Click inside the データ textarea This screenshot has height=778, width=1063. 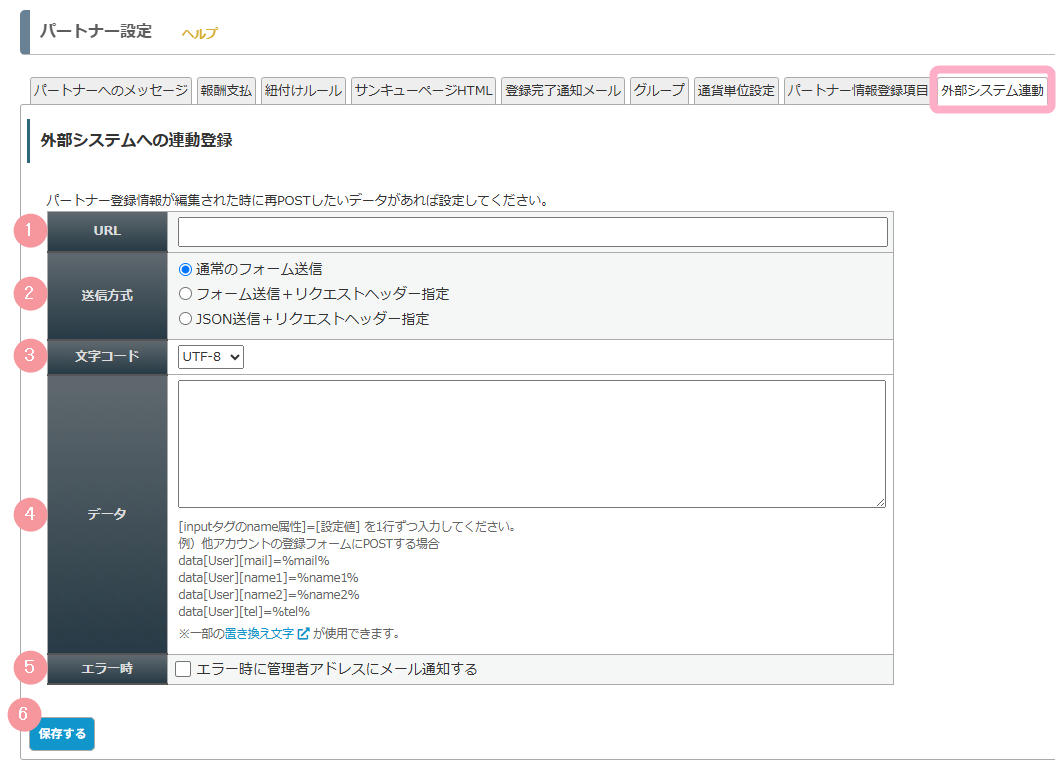click(532, 444)
